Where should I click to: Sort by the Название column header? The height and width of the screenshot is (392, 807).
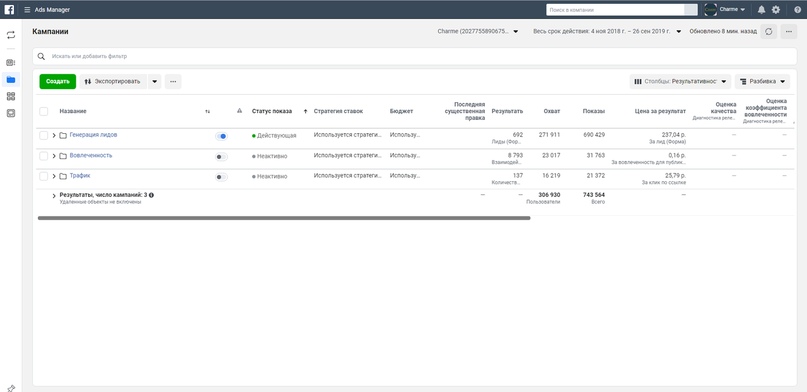73,111
